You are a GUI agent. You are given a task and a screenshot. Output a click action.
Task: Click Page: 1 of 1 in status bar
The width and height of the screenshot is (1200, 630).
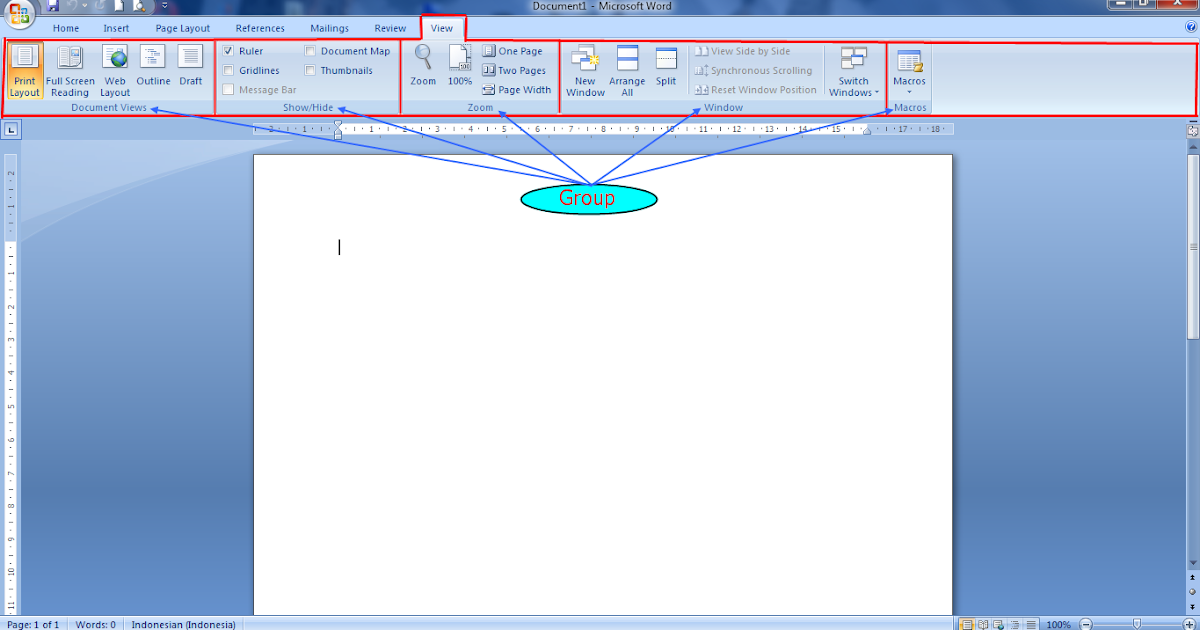point(33,624)
